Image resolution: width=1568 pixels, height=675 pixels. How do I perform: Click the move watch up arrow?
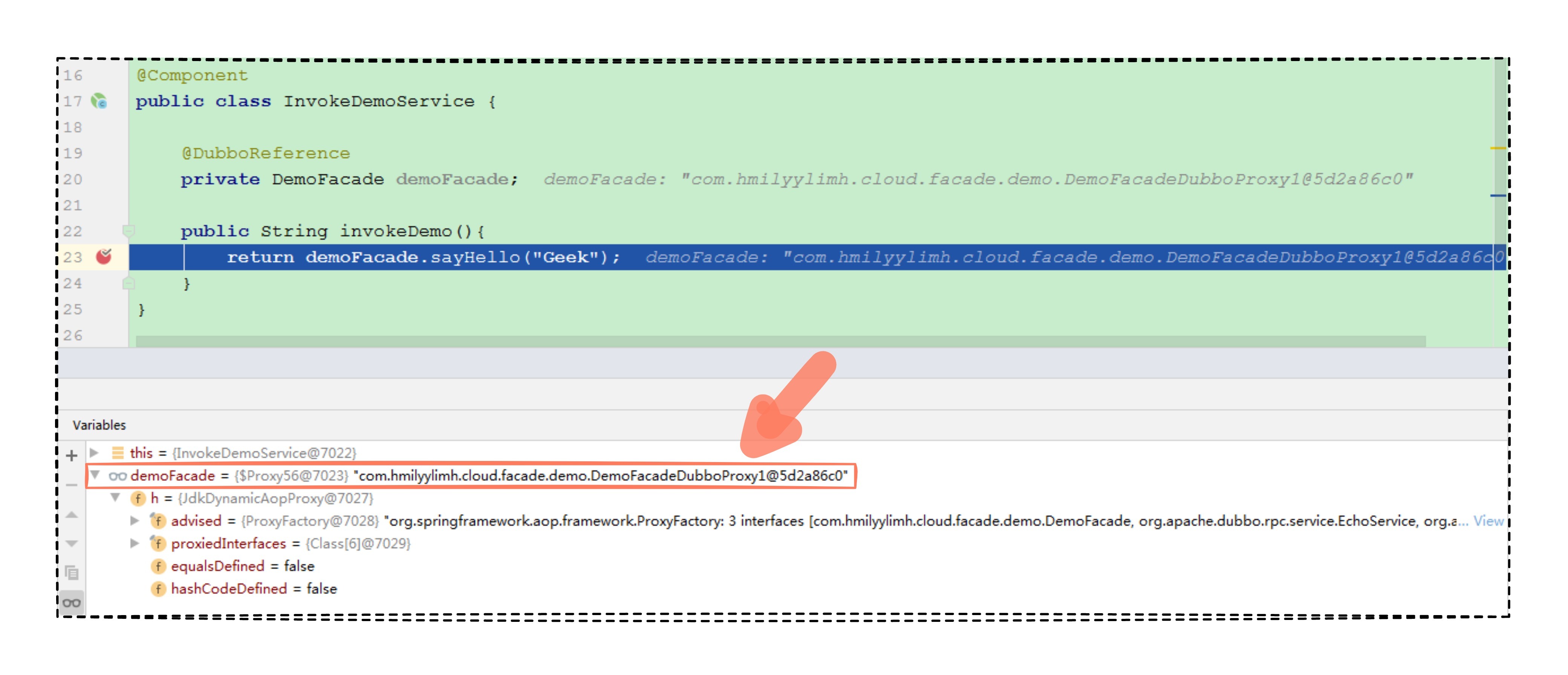(x=71, y=515)
